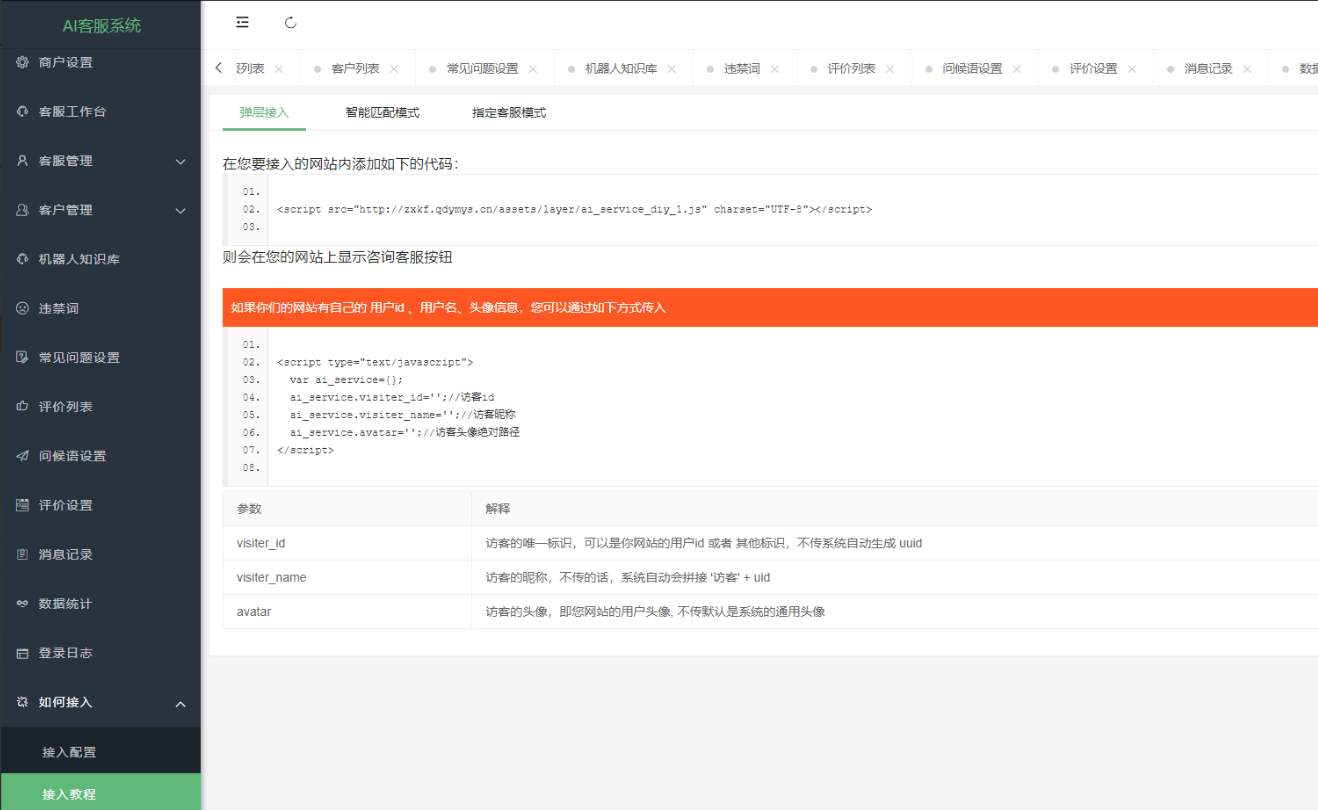The height and width of the screenshot is (810, 1318).
Task: Close the 常见问题设置 tab
Action: 533,69
